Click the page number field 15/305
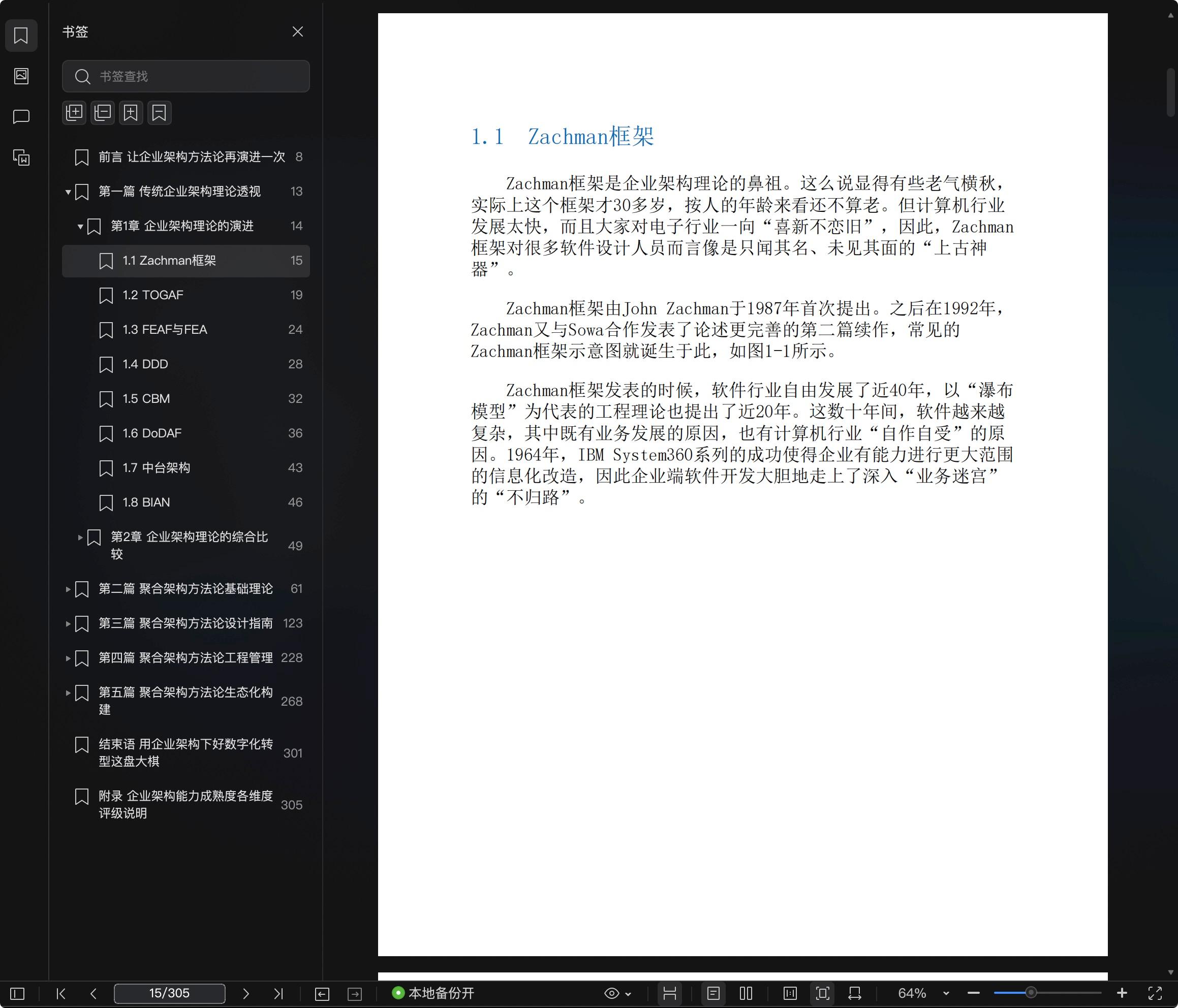Image resolution: width=1178 pixels, height=1008 pixels. 169,993
